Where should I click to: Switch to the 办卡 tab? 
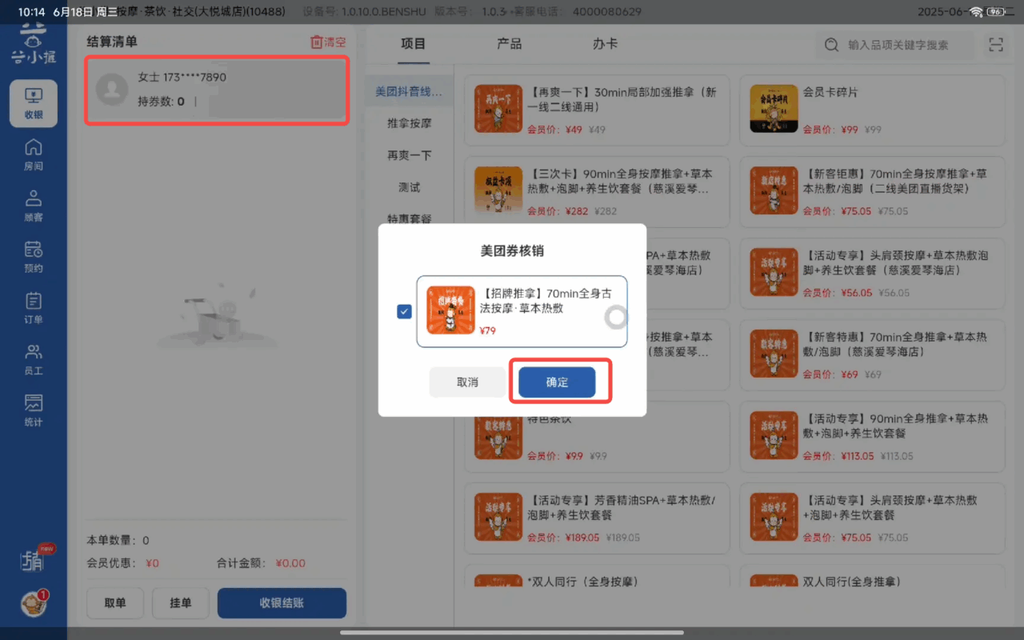605,44
